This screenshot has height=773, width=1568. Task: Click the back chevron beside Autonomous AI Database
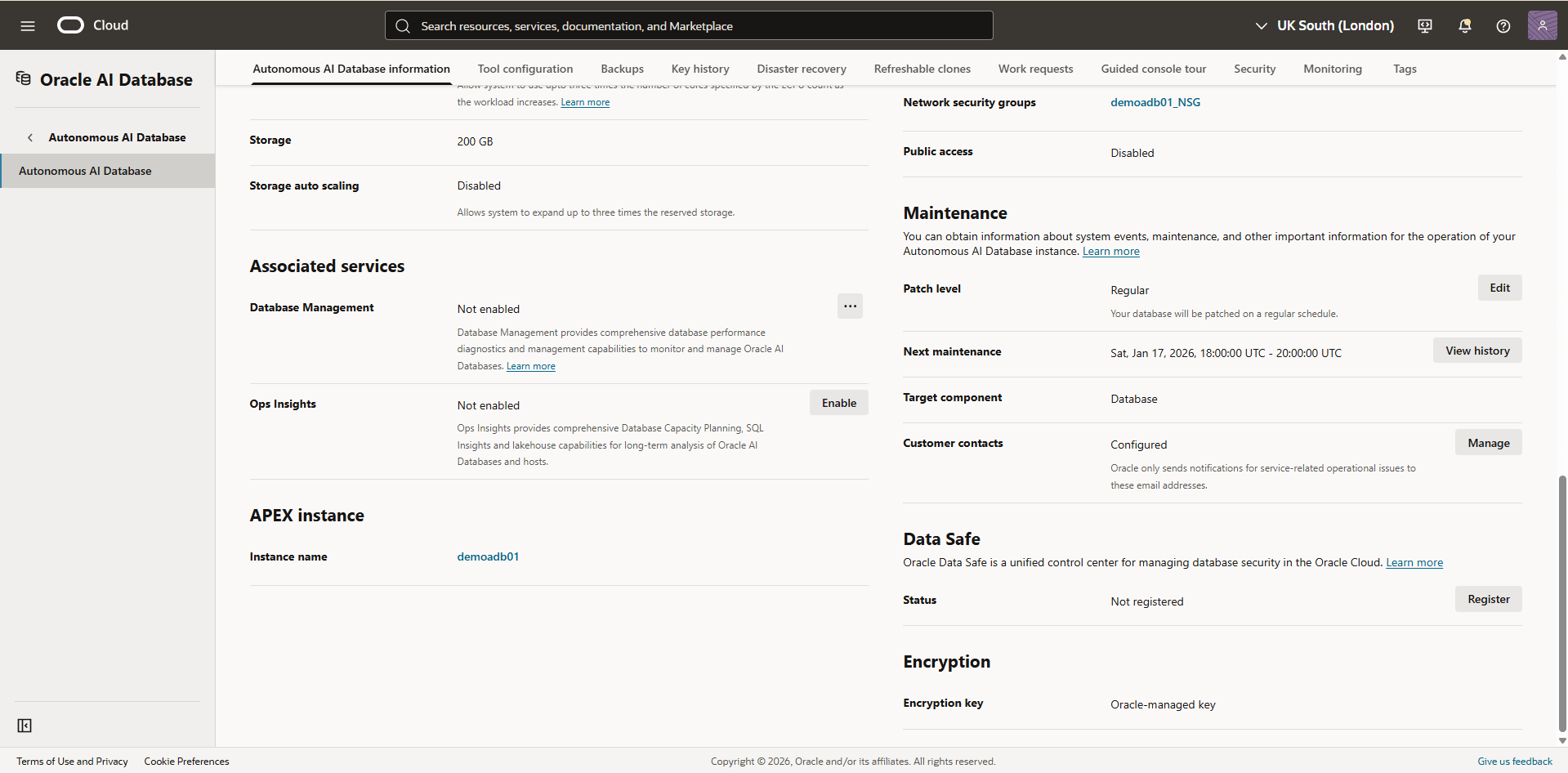[30, 136]
